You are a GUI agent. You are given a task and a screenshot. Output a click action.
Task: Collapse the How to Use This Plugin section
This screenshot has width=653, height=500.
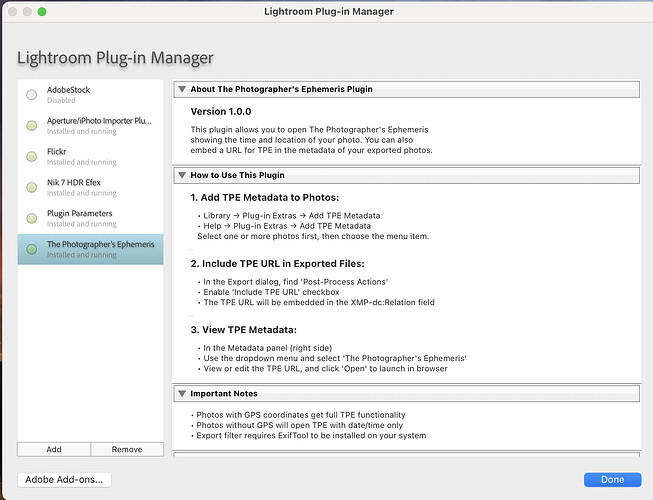click(182, 175)
